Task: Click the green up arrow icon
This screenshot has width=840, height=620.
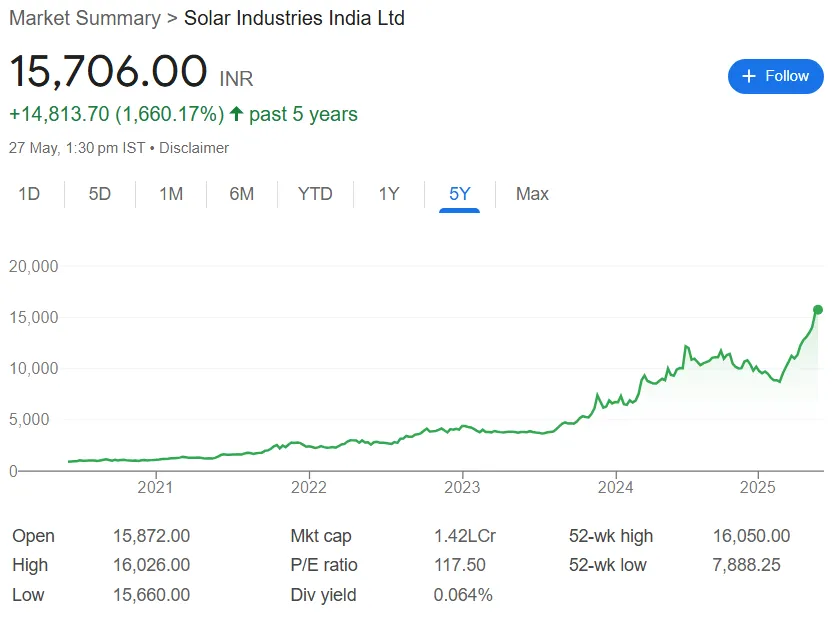Action: 236,114
